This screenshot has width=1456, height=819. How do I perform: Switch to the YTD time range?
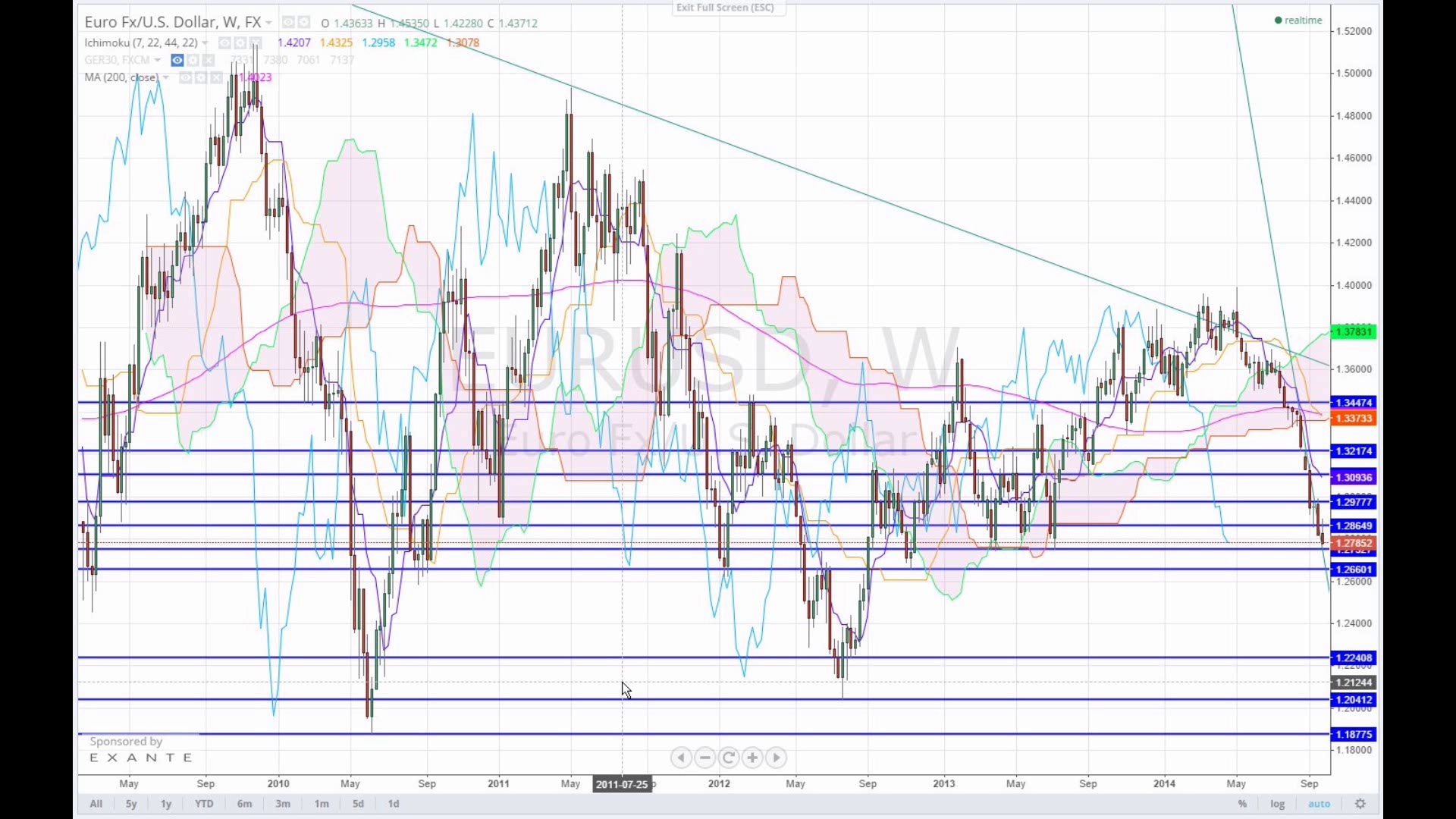coord(204,804)
